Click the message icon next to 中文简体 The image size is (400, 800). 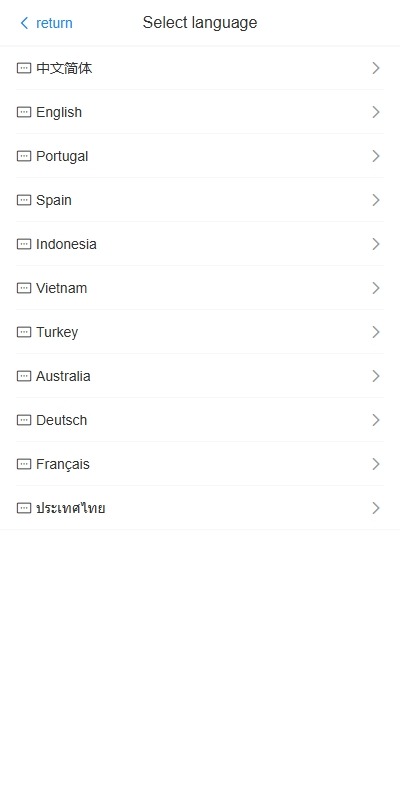pos(24,68)
